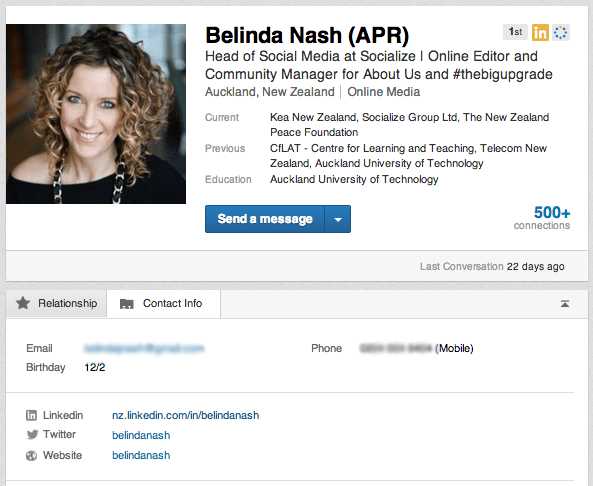Click the gold LinkedIn premium badge icon
The image size is (593, 486).
point(540,33)
